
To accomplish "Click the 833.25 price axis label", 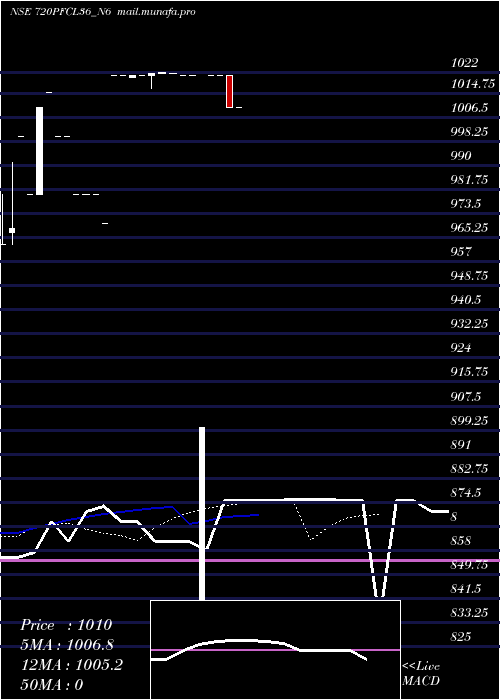I will point(469,612).
